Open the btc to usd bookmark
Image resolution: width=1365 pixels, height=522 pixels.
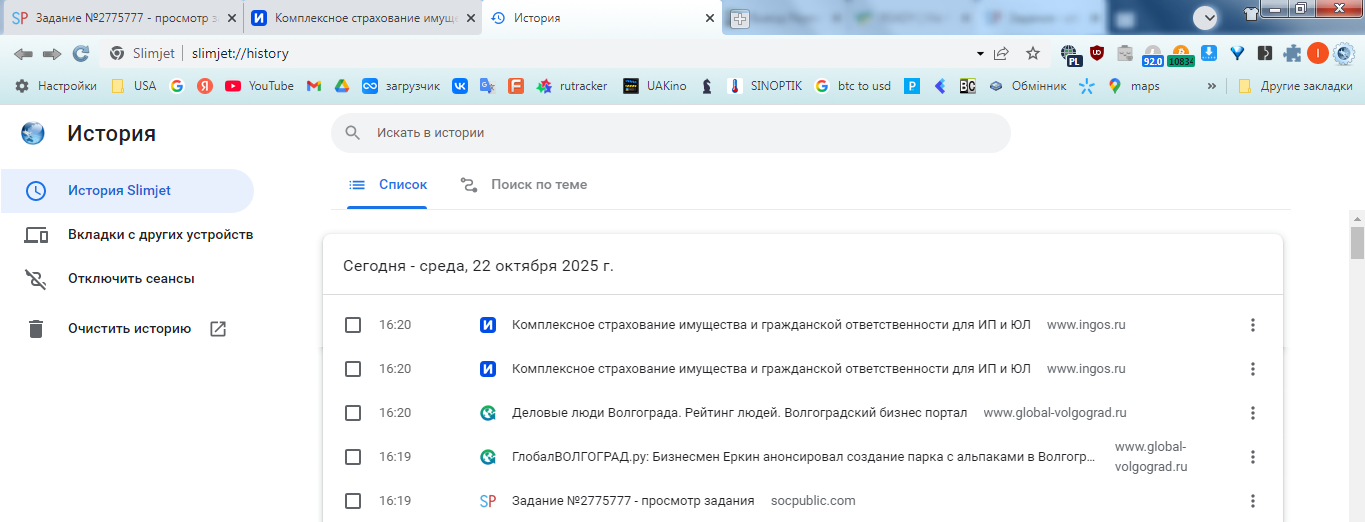(x=853, y=86)
